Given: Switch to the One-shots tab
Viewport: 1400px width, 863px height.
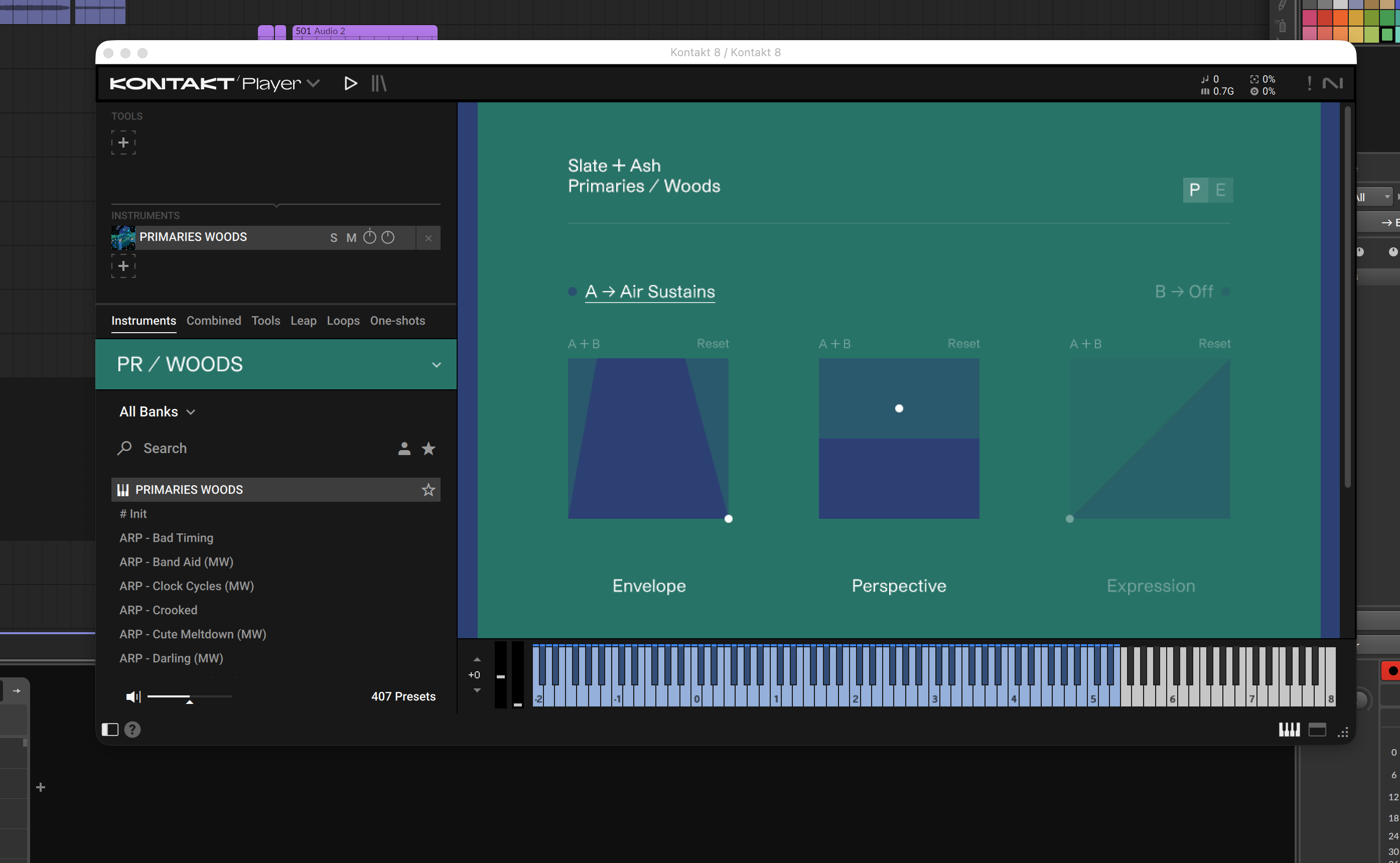Looking at the screenshot, I should pyautogui.click(x=398, y=321).
